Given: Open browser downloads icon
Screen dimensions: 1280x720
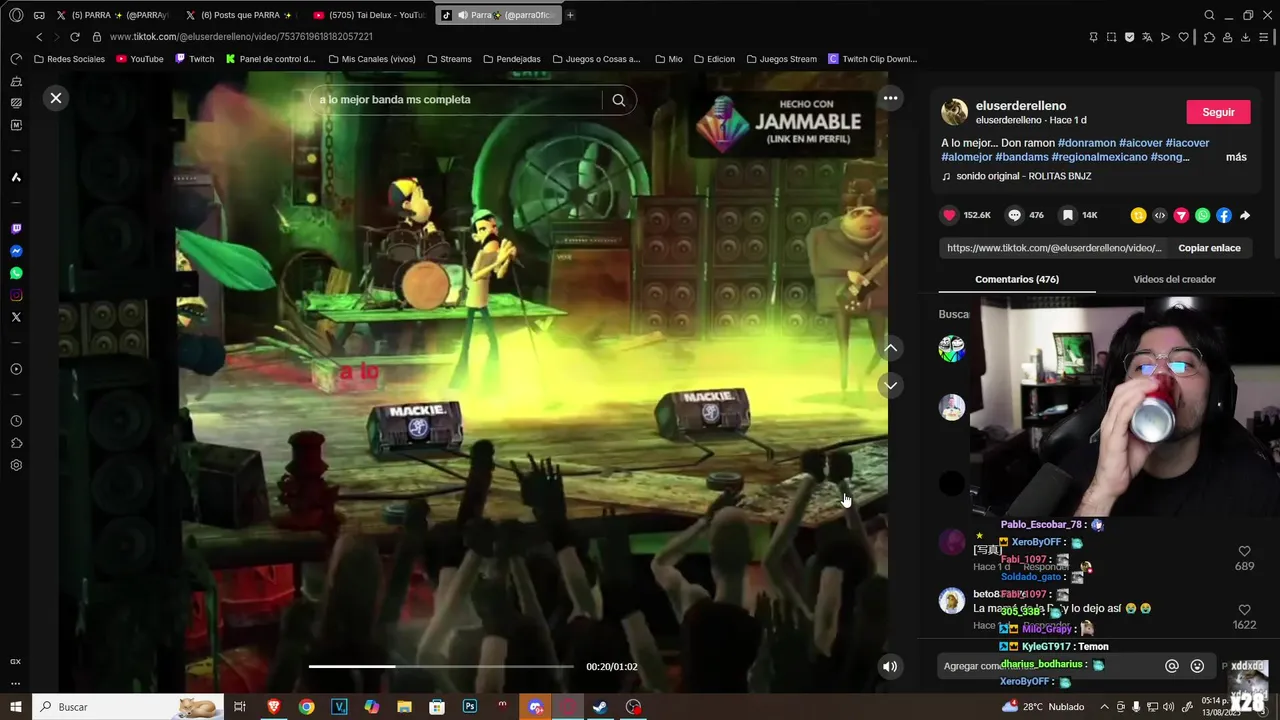Looking at the screenshot, I should [x=1245, y=37].
